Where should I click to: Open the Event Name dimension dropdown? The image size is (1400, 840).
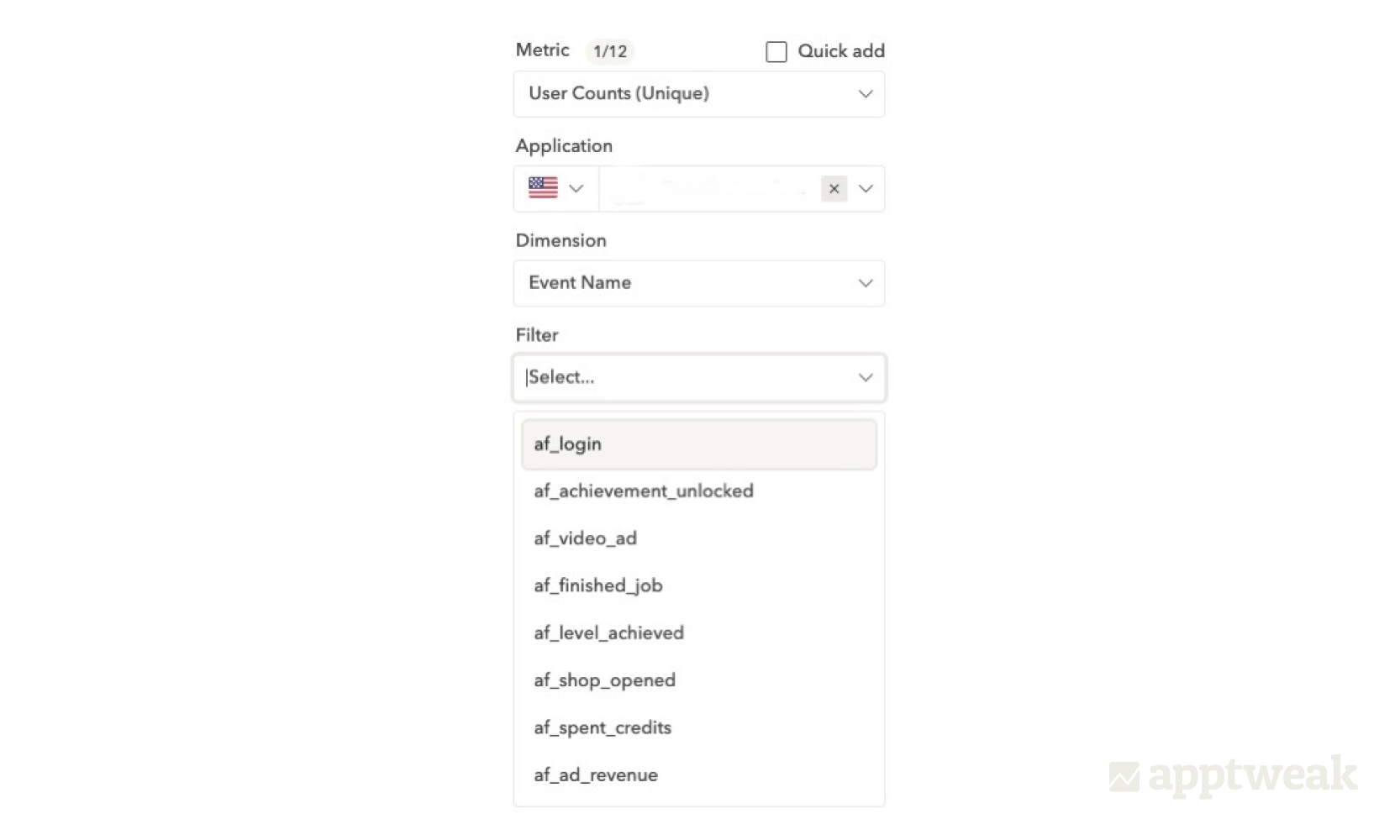click(x=697, y=283)
